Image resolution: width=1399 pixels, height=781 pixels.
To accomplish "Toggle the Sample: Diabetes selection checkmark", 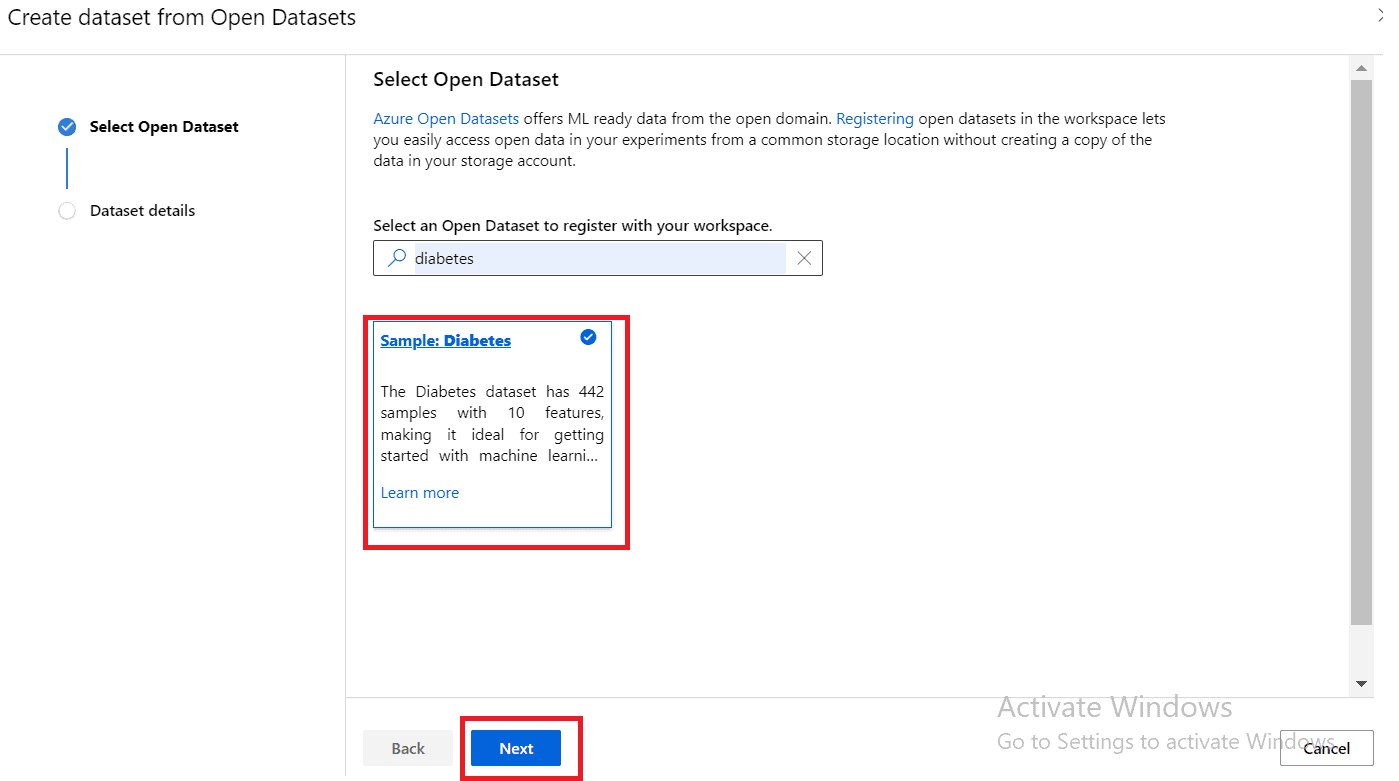I will click(x=588, y=337).
